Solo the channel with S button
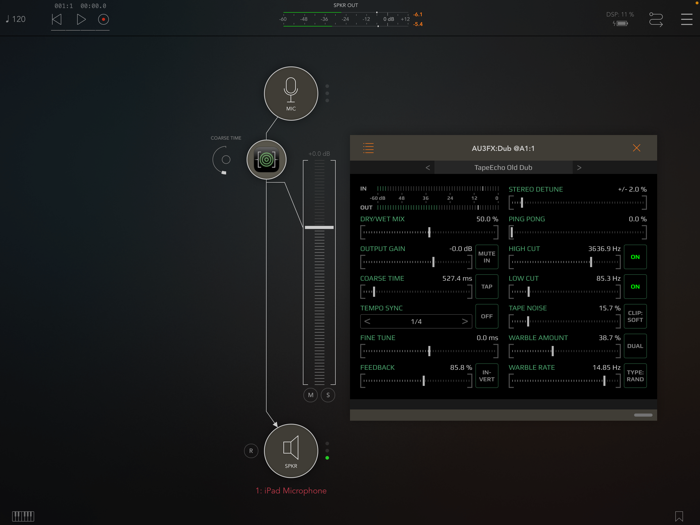Image resolution: width=700 pixels, height=525 pixels. (x=328, y=395)
